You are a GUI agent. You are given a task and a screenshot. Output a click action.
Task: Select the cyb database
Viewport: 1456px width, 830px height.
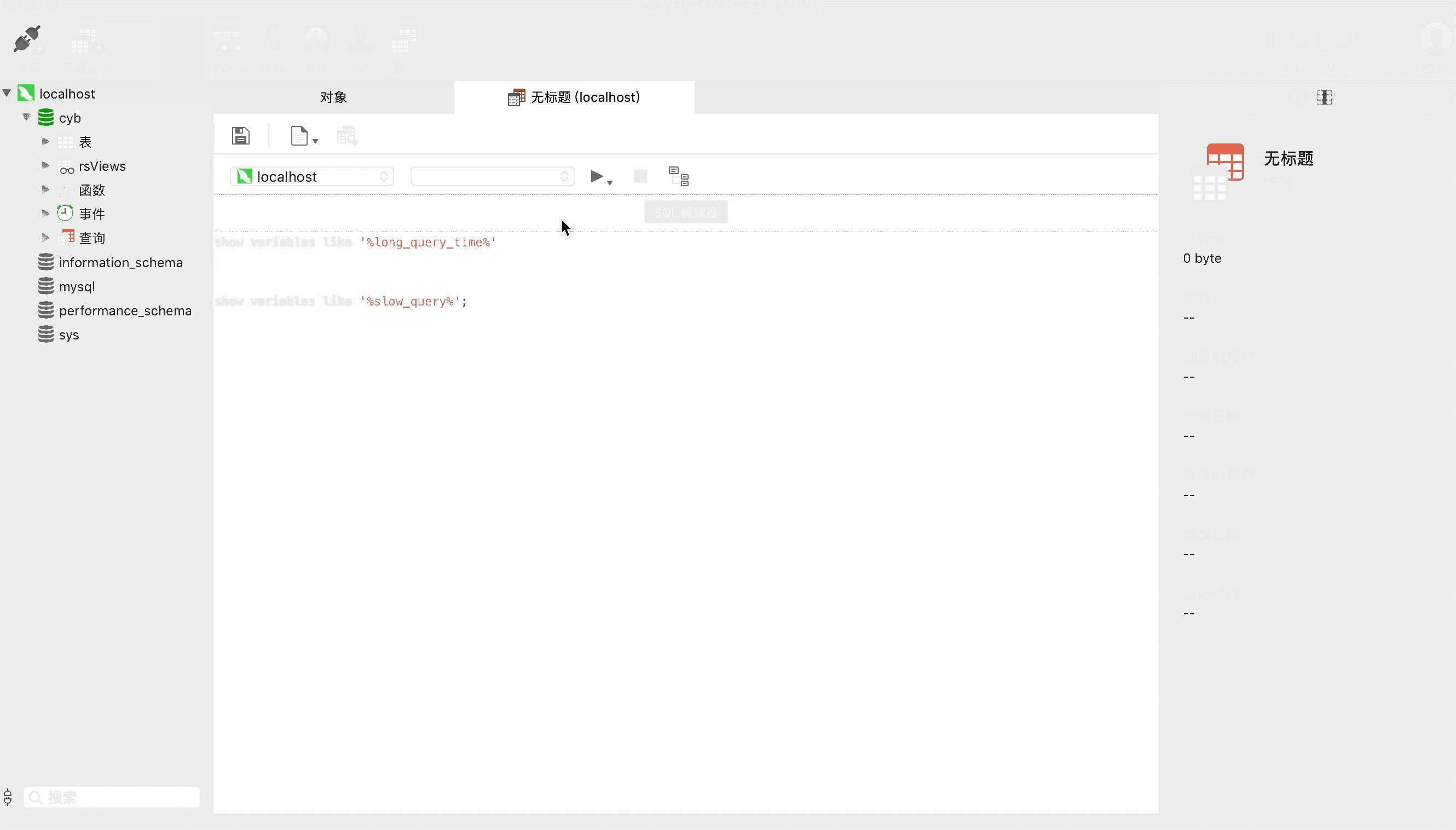click(x=70, y=118)
